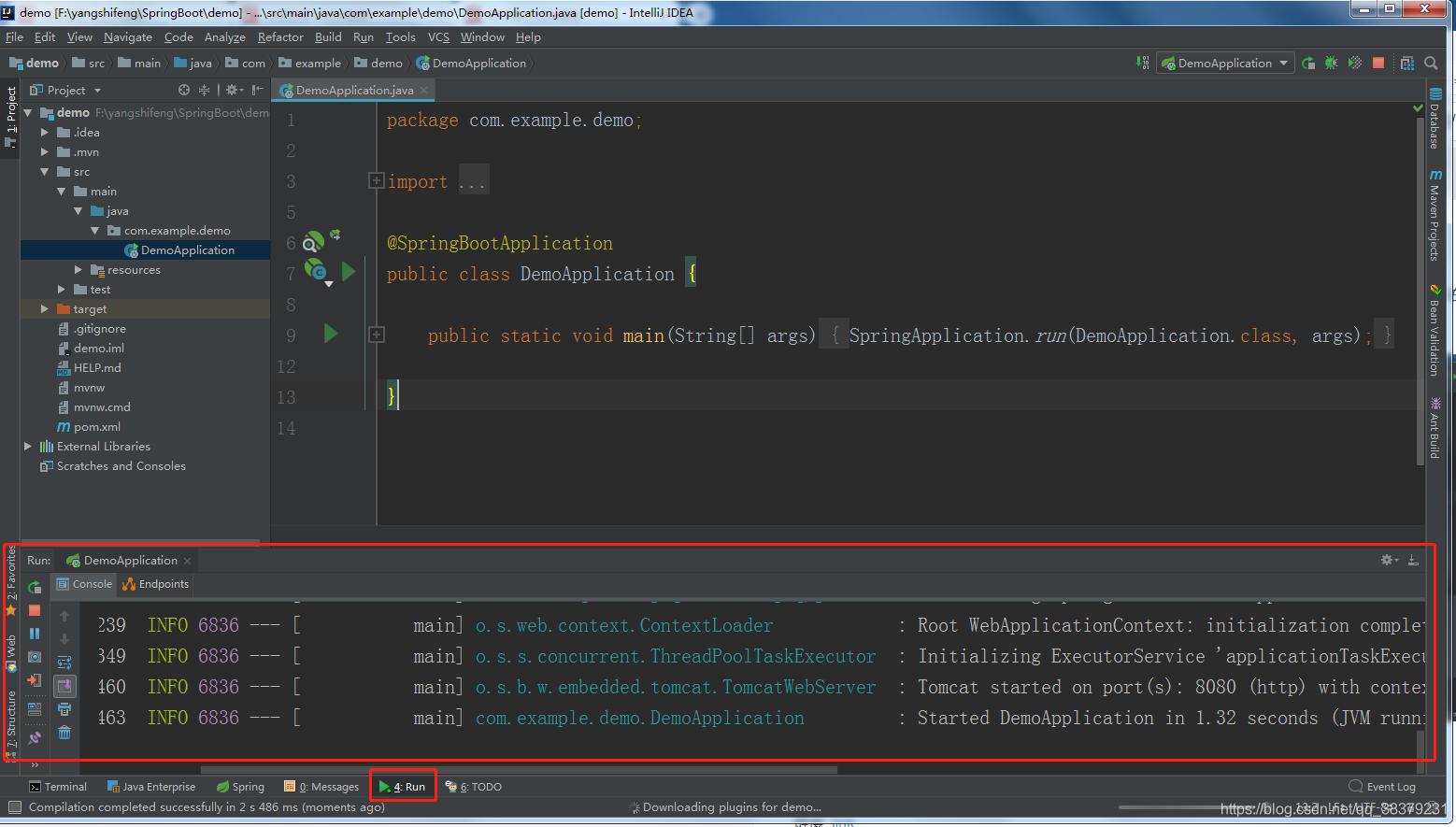
Task: Stop the app with the main toolbar stop icon
Action: tap(1378, 63)
